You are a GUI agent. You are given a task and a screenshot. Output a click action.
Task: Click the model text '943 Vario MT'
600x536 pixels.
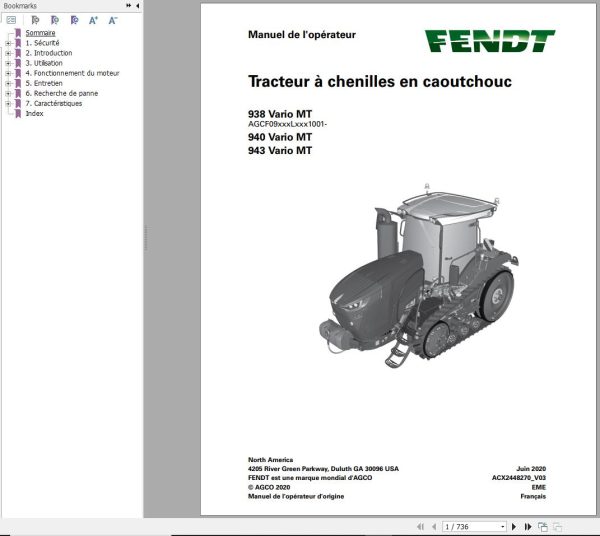tap(280, 150)
